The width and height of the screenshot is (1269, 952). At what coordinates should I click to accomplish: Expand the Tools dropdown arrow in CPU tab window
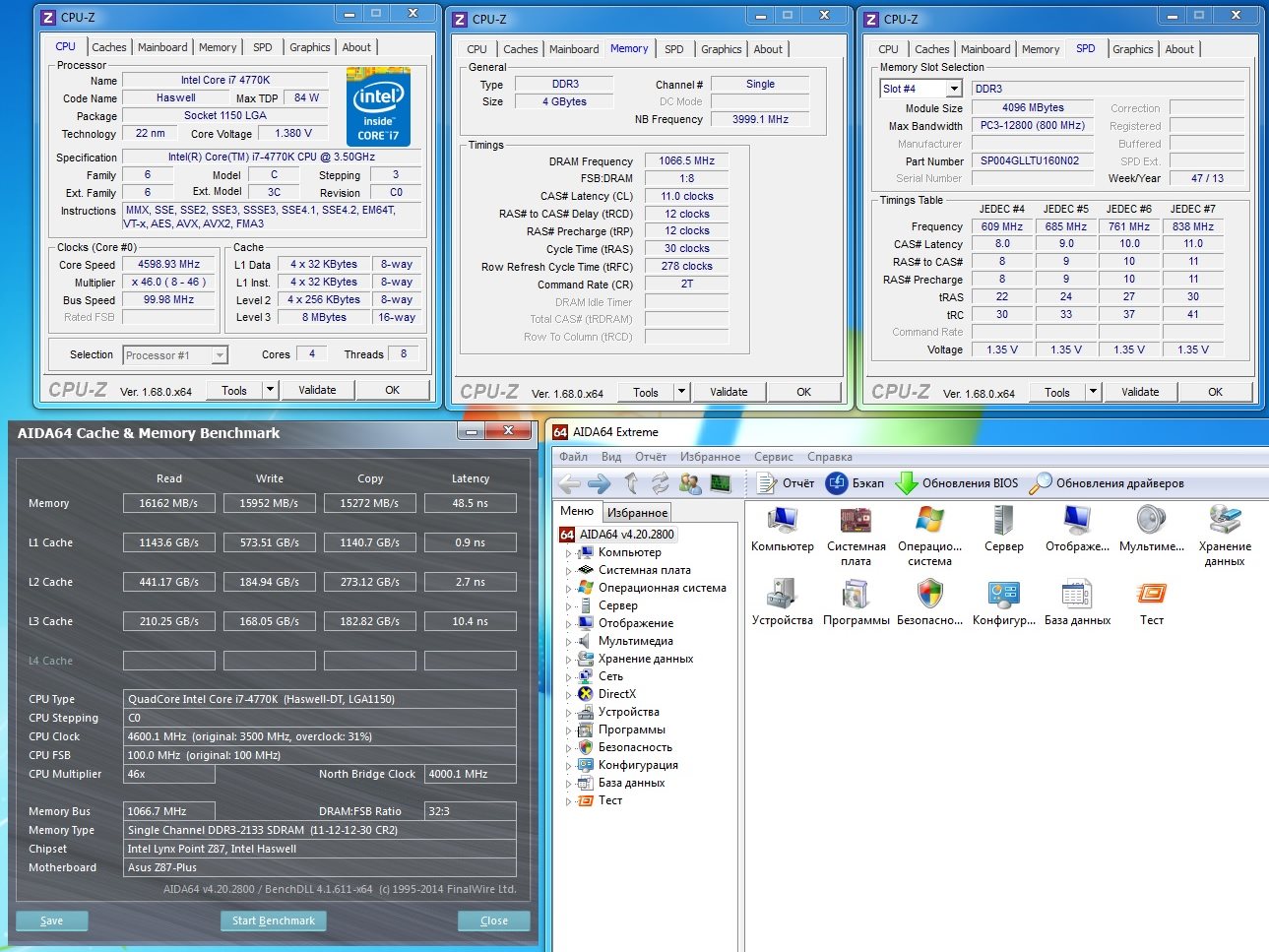click(x=270, y=390)
